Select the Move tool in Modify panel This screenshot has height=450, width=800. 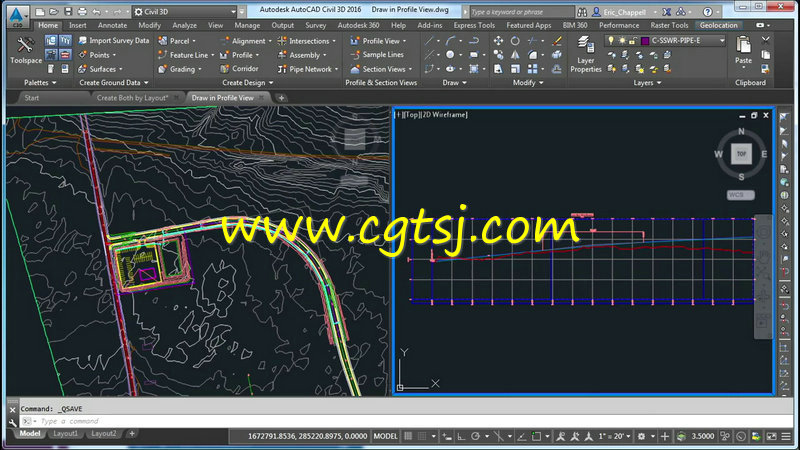498,40
